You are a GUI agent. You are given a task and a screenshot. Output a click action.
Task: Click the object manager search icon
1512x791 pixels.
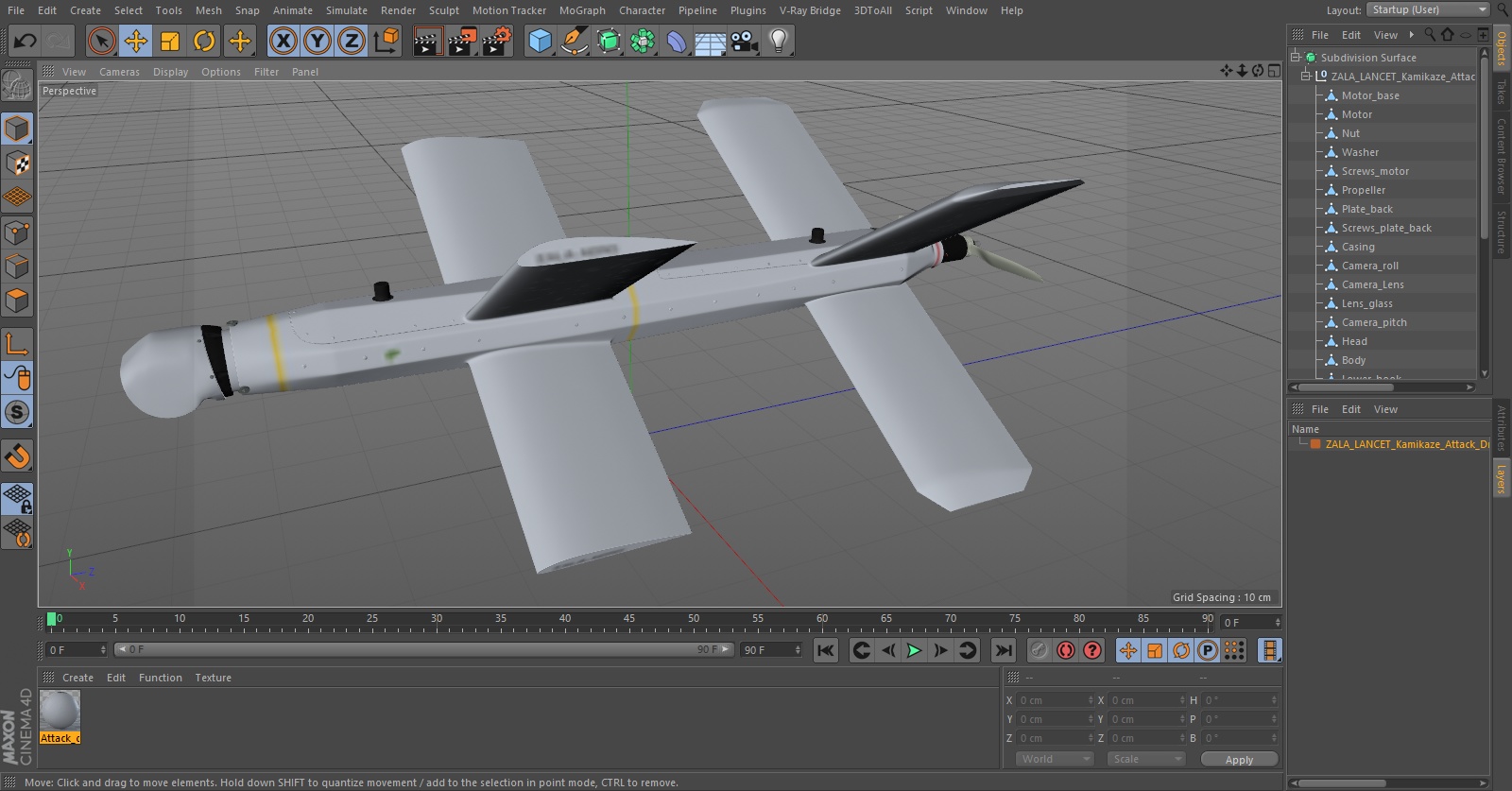click(1430, 35)
